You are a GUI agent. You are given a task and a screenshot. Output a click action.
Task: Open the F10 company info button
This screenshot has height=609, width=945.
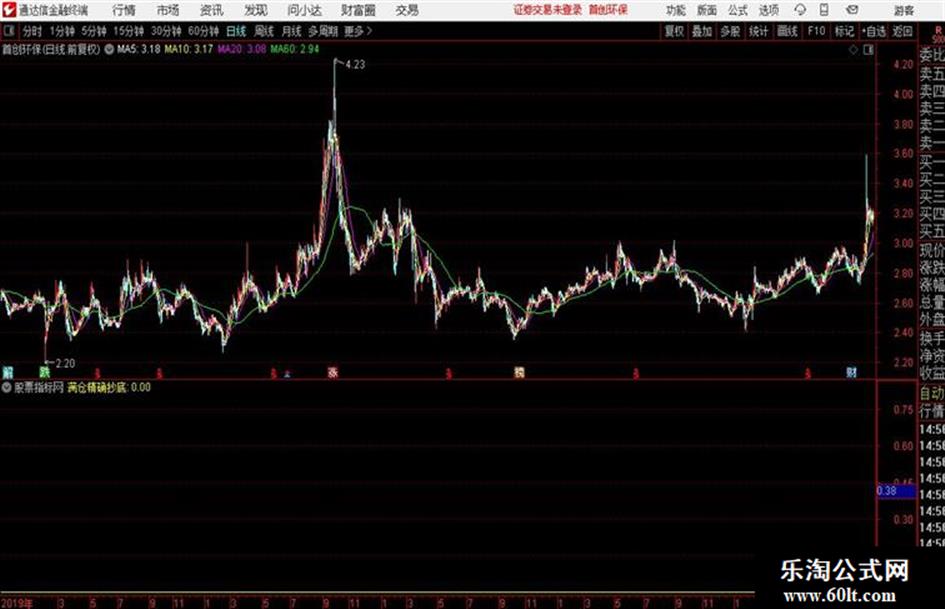click(816, 31)
